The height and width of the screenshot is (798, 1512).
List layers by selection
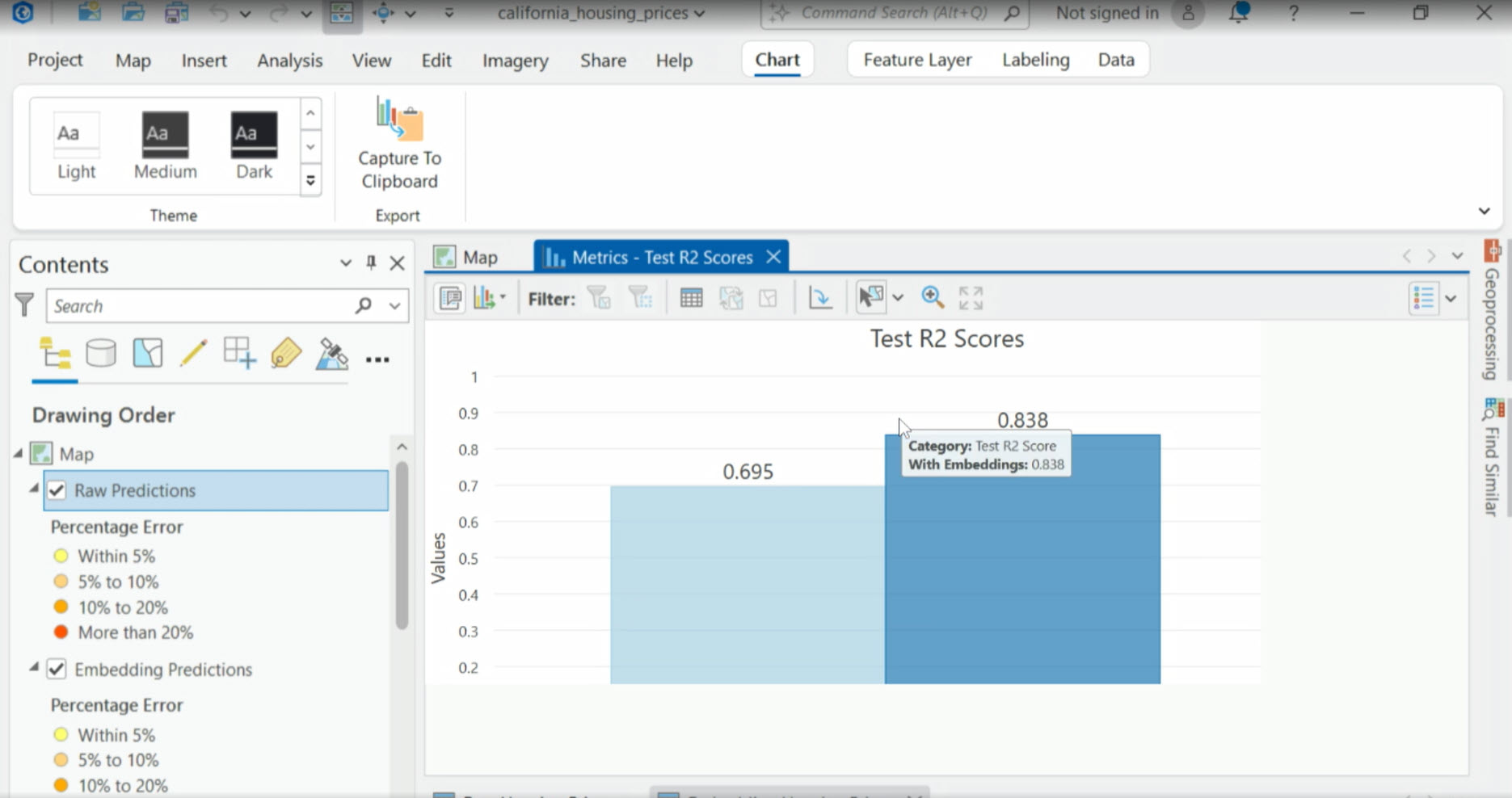pyautogui.click(x=148, y=354)
